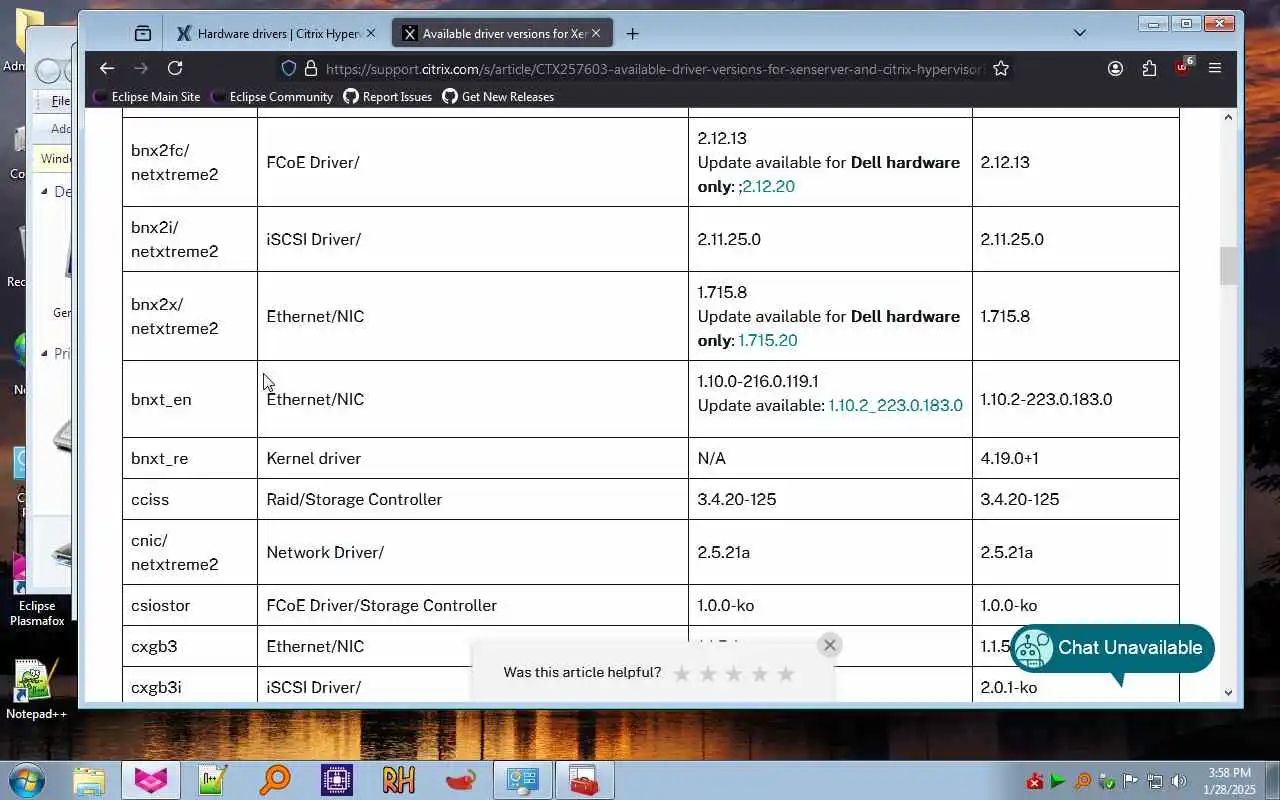Click the uBlock Origin extension icon
Screen dimensions: 1280x800
[1183, 67]
